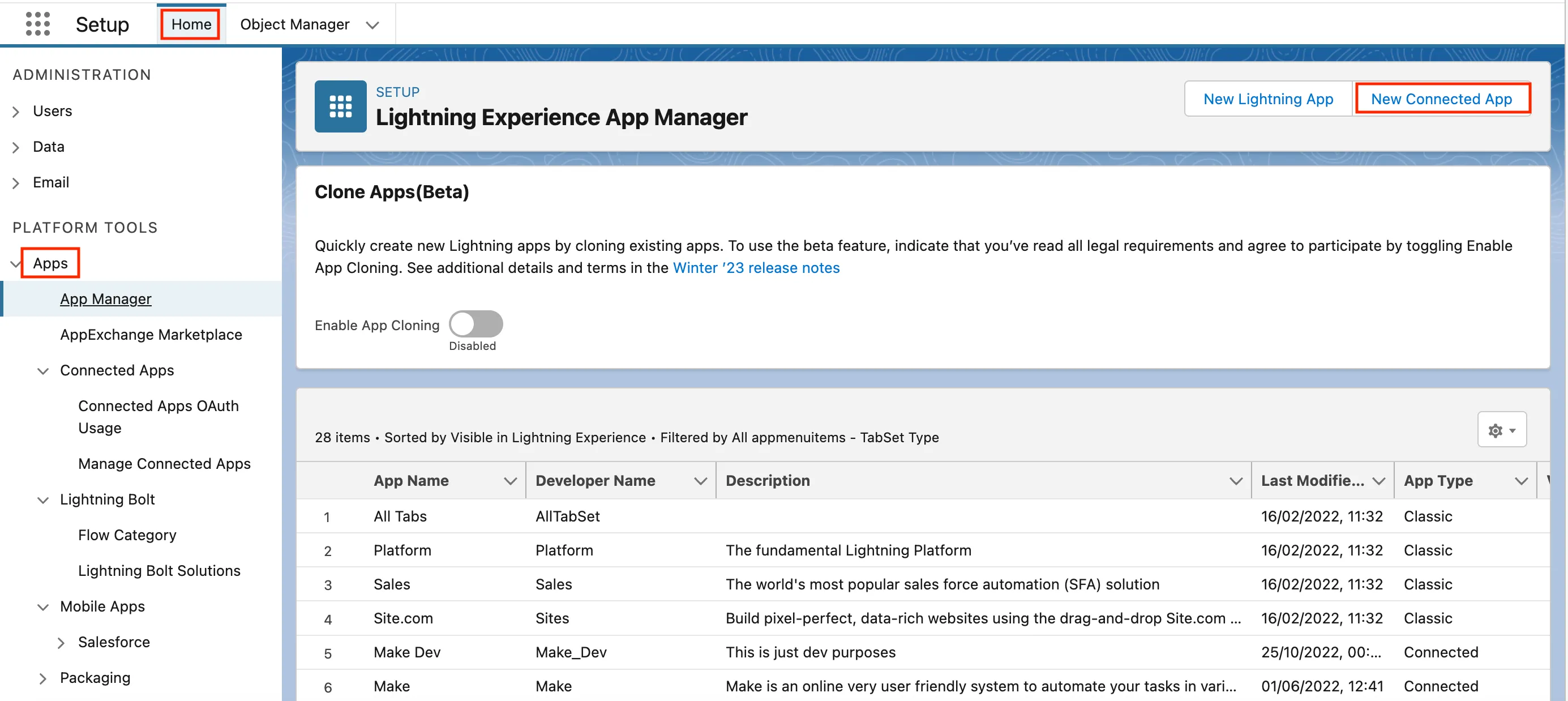Click the App Manager grid icon
This screenshot has height=701, width=1568.
coord(340,106)
